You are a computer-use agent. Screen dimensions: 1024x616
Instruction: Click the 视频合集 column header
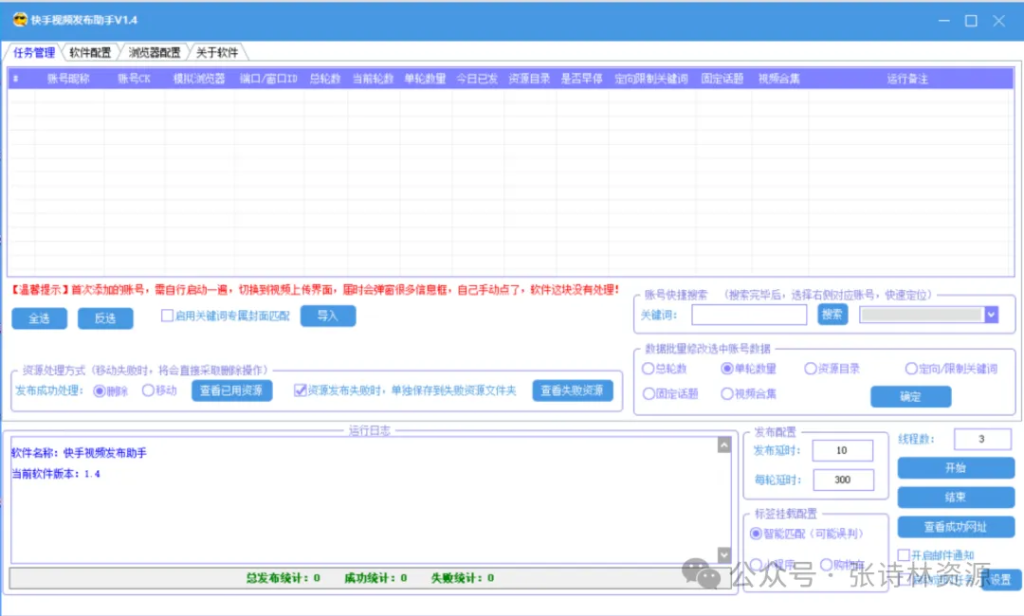point(779,79)
